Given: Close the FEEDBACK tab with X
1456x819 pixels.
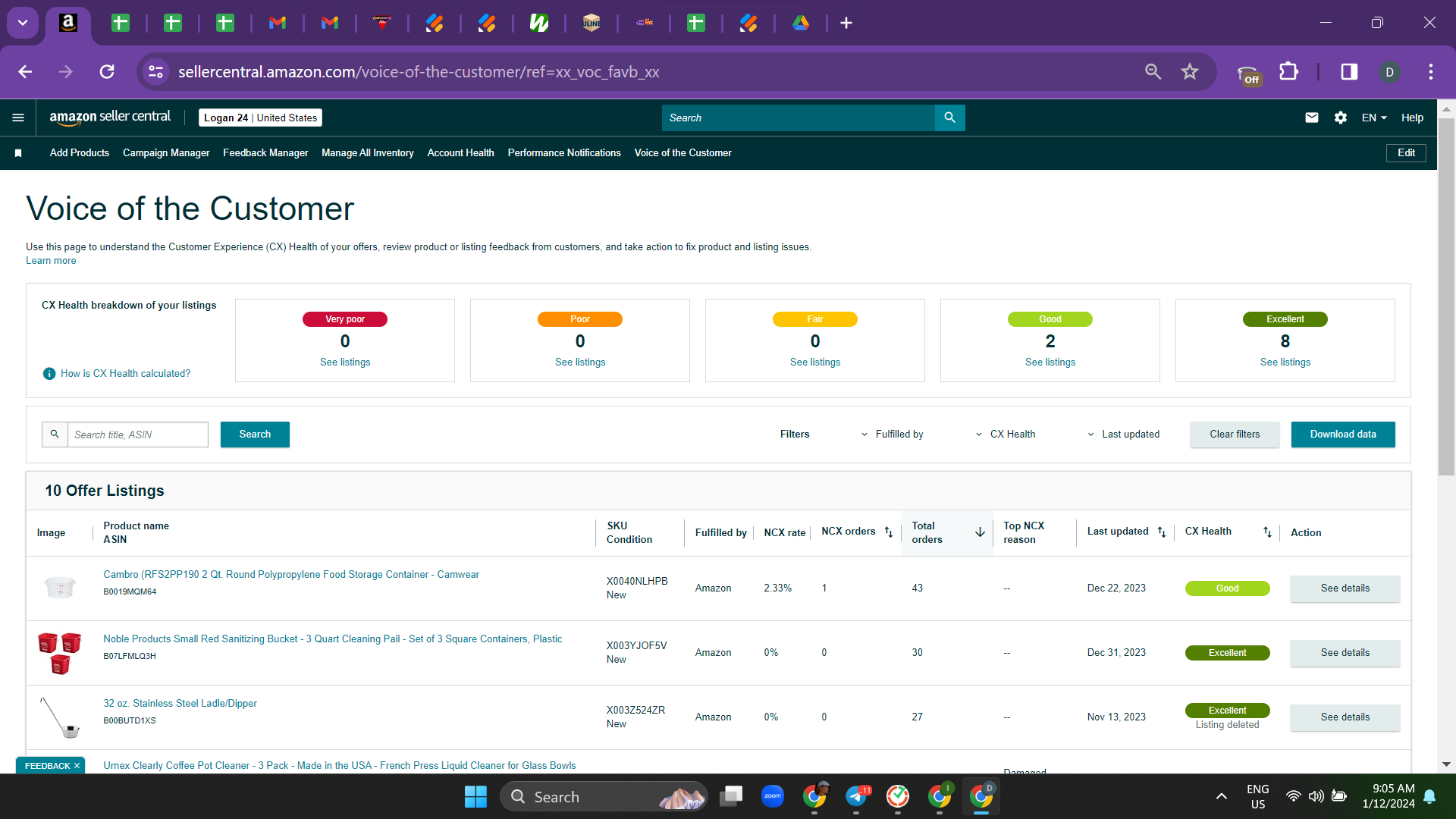Looking at the screenshot, I should point(77,766).
